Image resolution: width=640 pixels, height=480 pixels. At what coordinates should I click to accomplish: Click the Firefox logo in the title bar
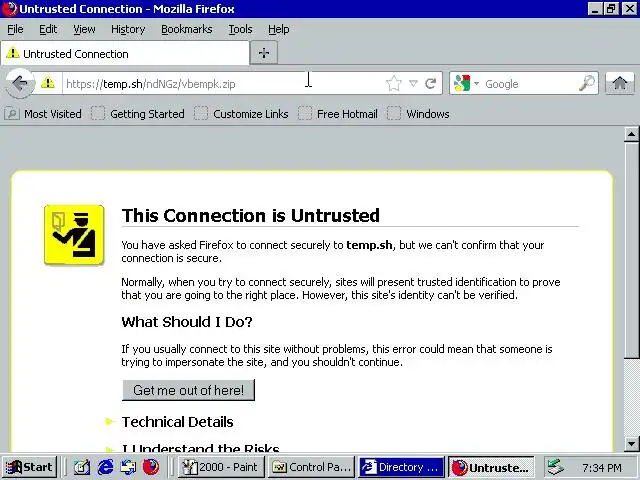pos(9,9)
